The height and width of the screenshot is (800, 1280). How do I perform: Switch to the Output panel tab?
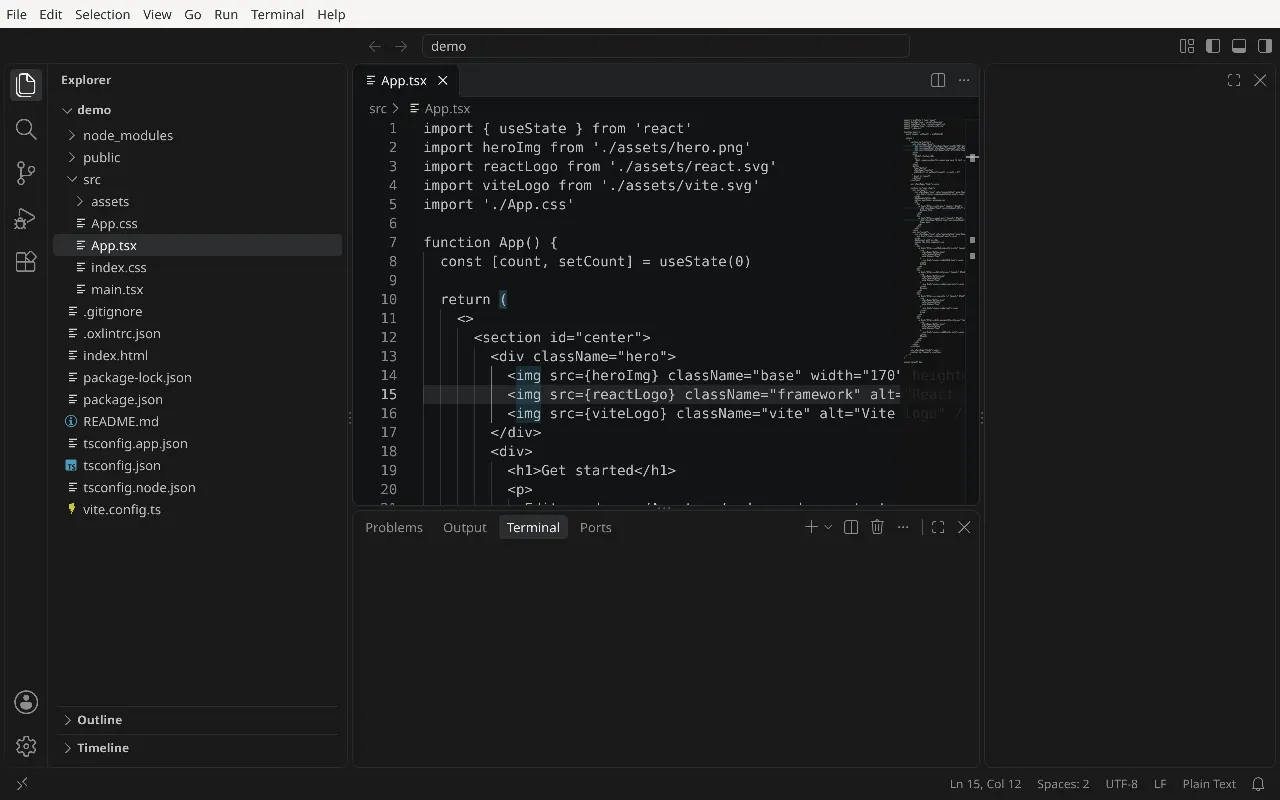coord(465,527)
